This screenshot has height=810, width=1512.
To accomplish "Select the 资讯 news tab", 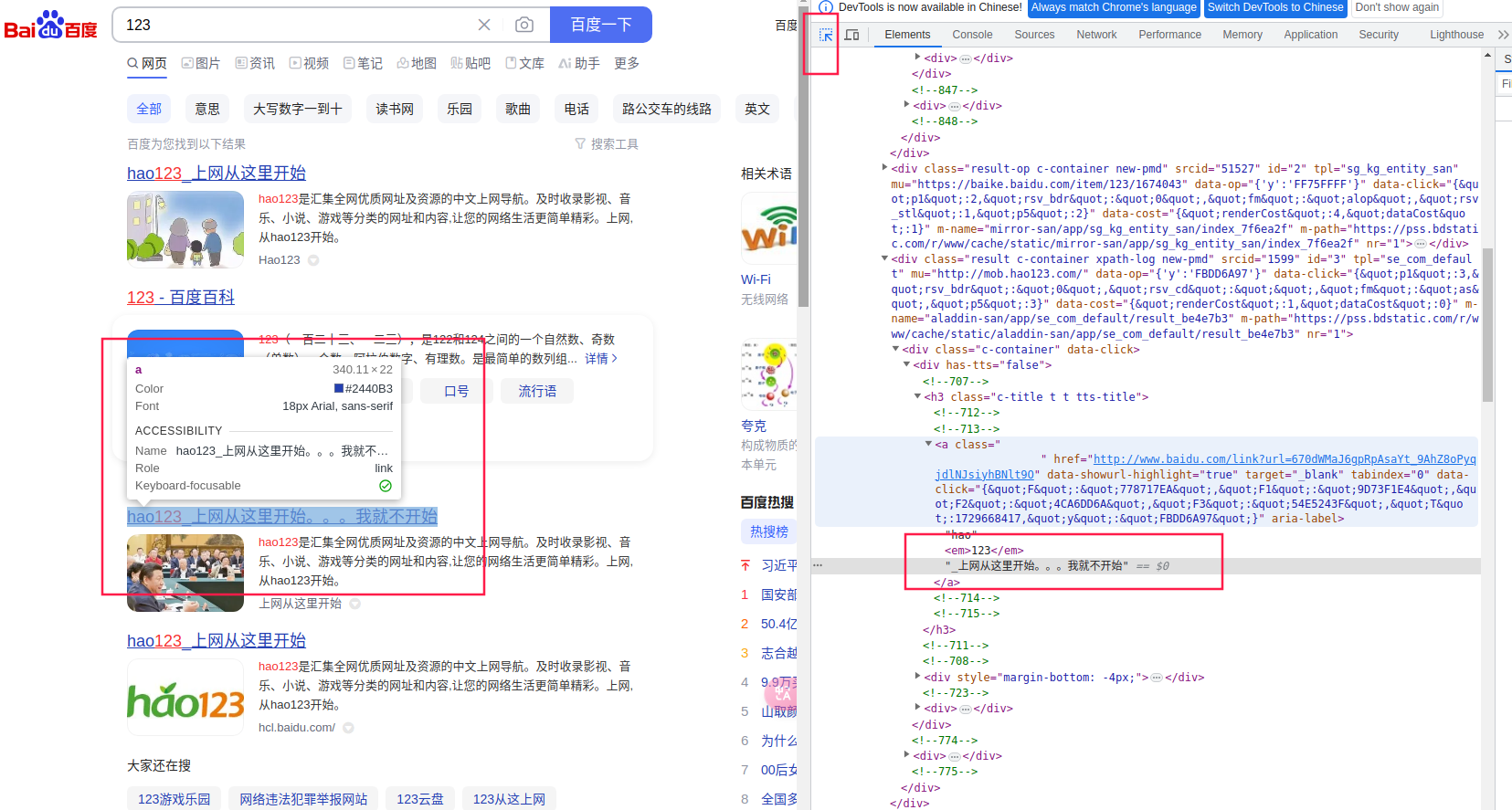I will [x=255, y=63].
